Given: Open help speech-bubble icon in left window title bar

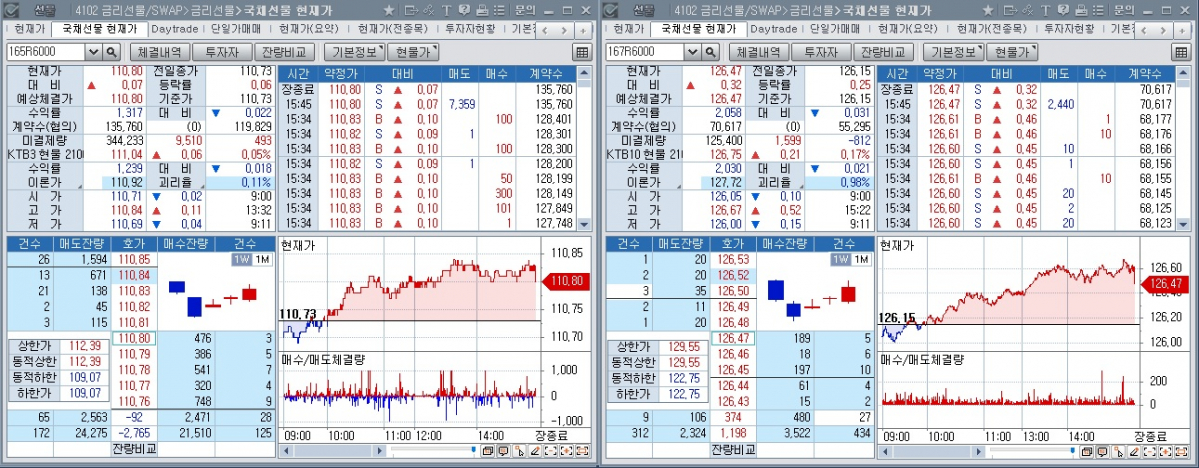Looking at the screenshot, I should coord(464,11).
